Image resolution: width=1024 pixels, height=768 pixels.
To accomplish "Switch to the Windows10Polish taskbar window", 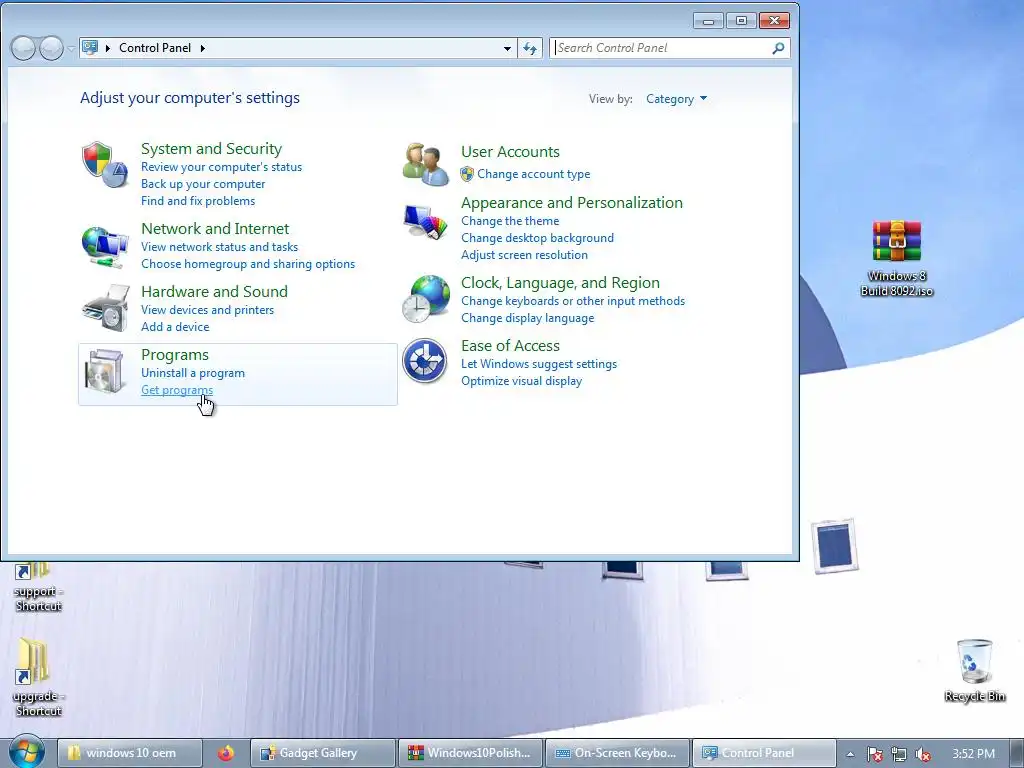I will click(470, 753).
